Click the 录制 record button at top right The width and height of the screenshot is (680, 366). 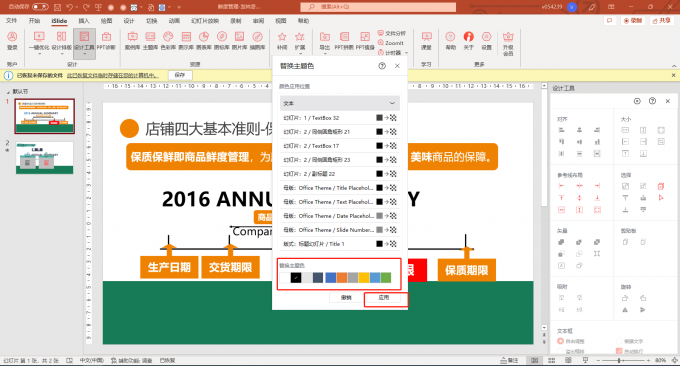[x=633, y=20]
